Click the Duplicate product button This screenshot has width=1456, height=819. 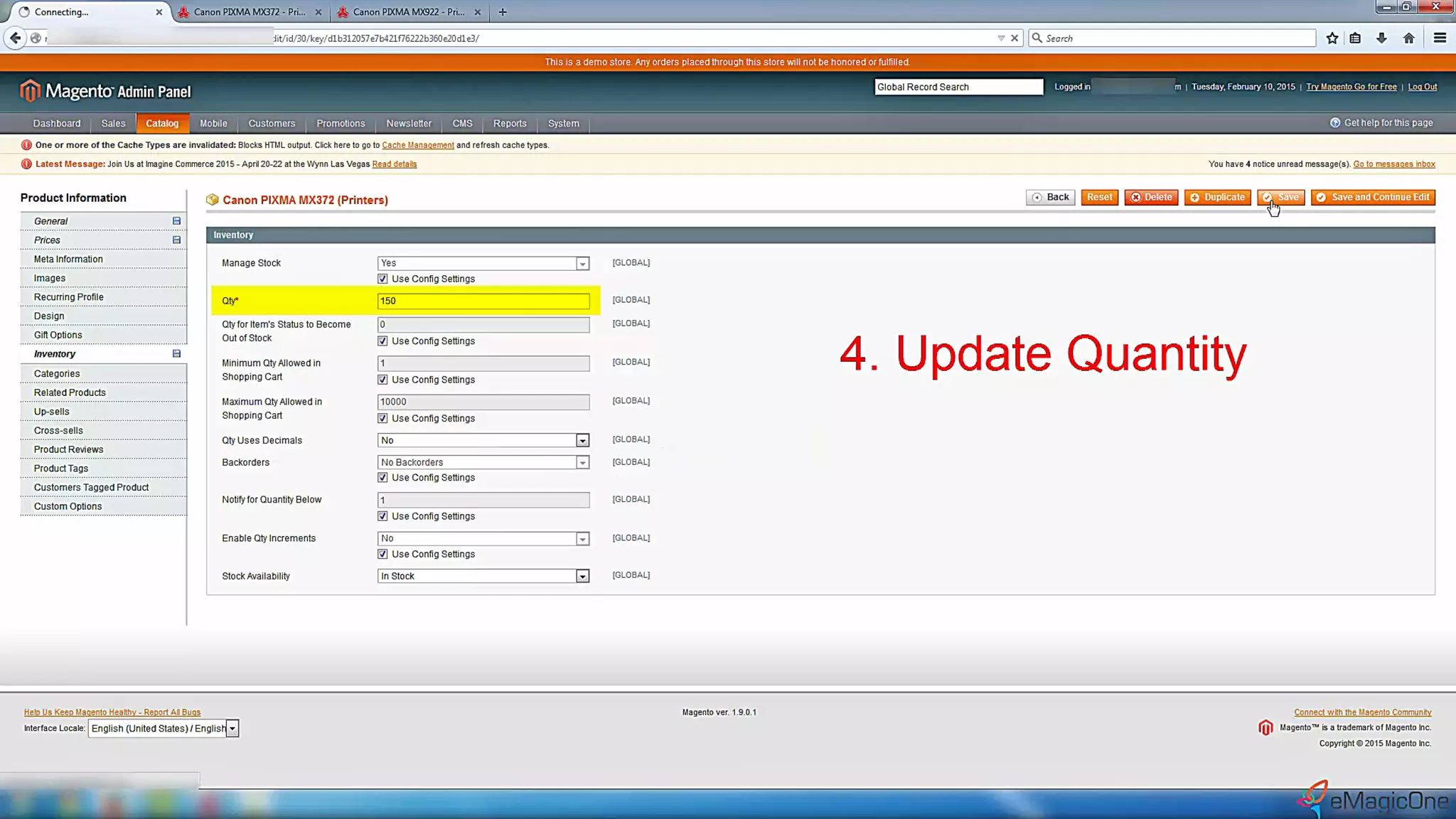point(1217,198)
